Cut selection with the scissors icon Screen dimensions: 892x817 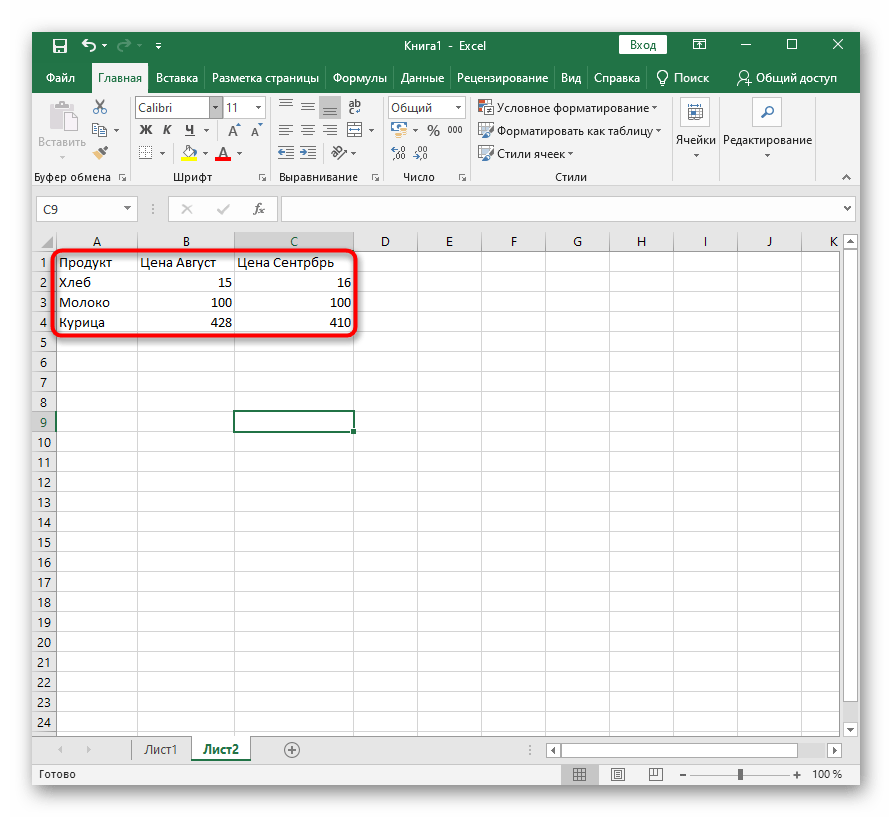click(100, 107)
